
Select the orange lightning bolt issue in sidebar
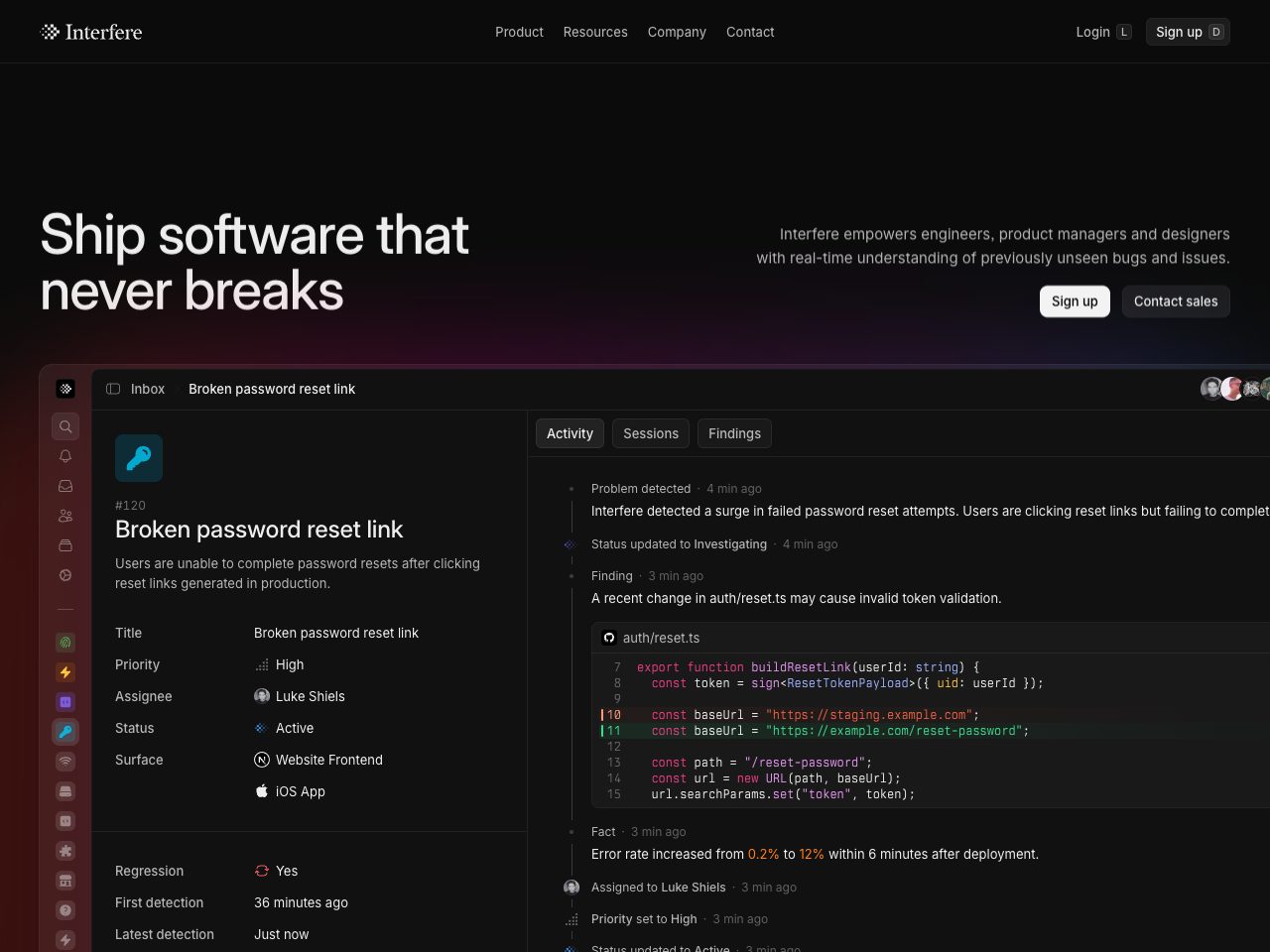(65, 672)
